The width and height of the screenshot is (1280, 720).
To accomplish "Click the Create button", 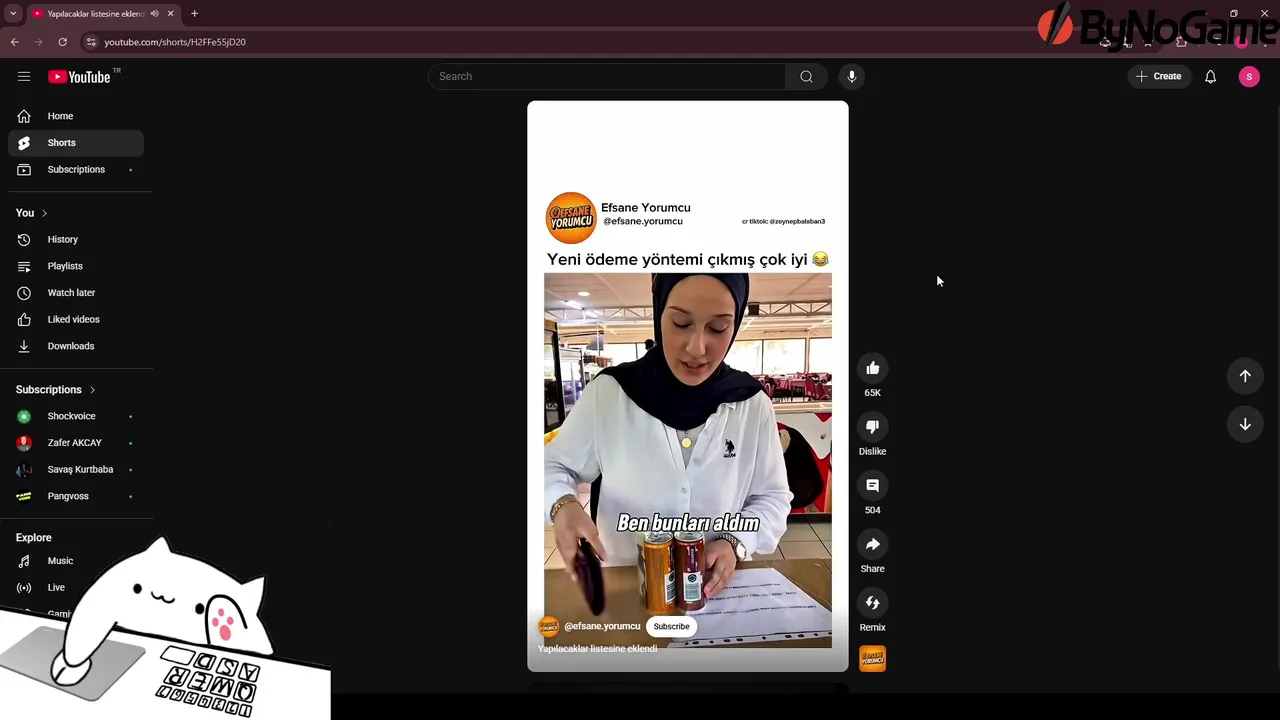I will point(1160,76).
